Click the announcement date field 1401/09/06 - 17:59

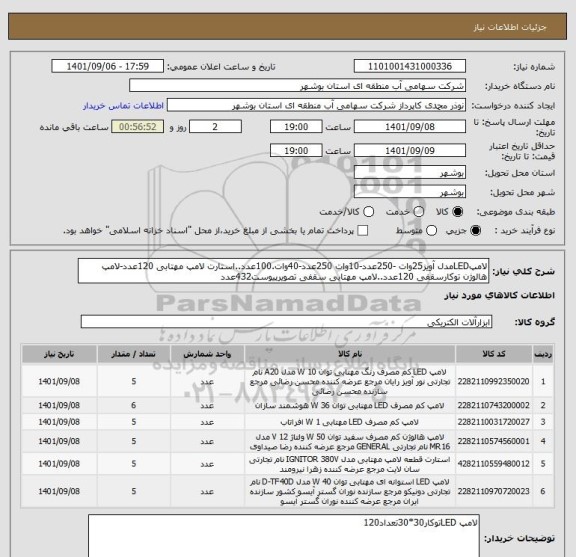pyautogui.click(x=108, y=67)
